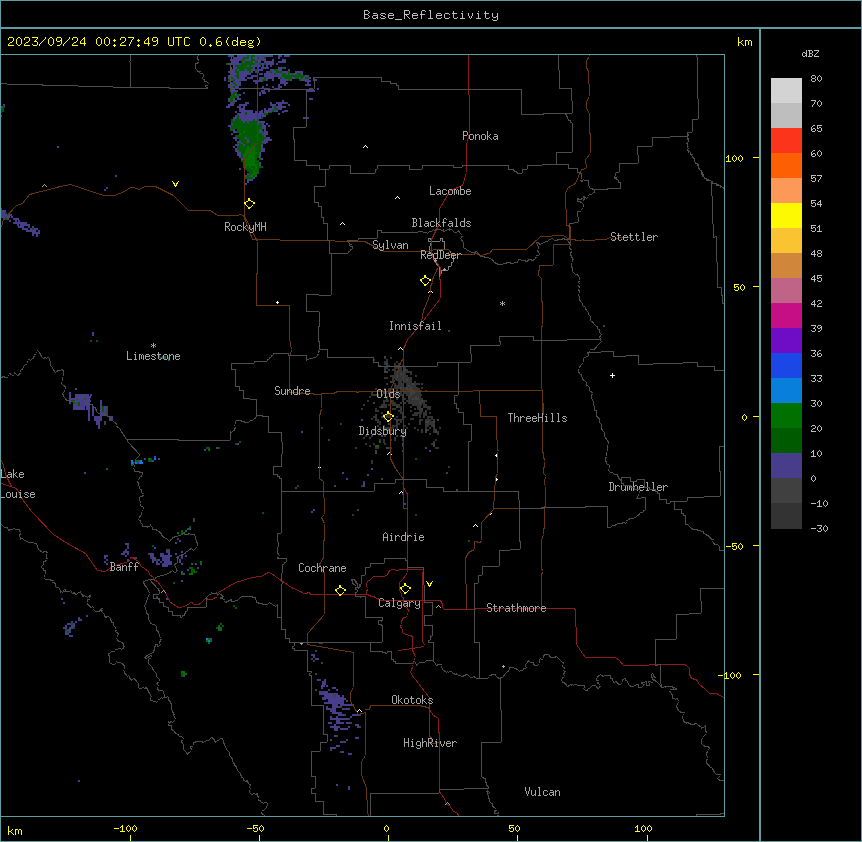Viewport: 862px width, 842px height.
Task: Click the yellow V marker northwest of RockyMH
Action: click(x=175, y=184)
